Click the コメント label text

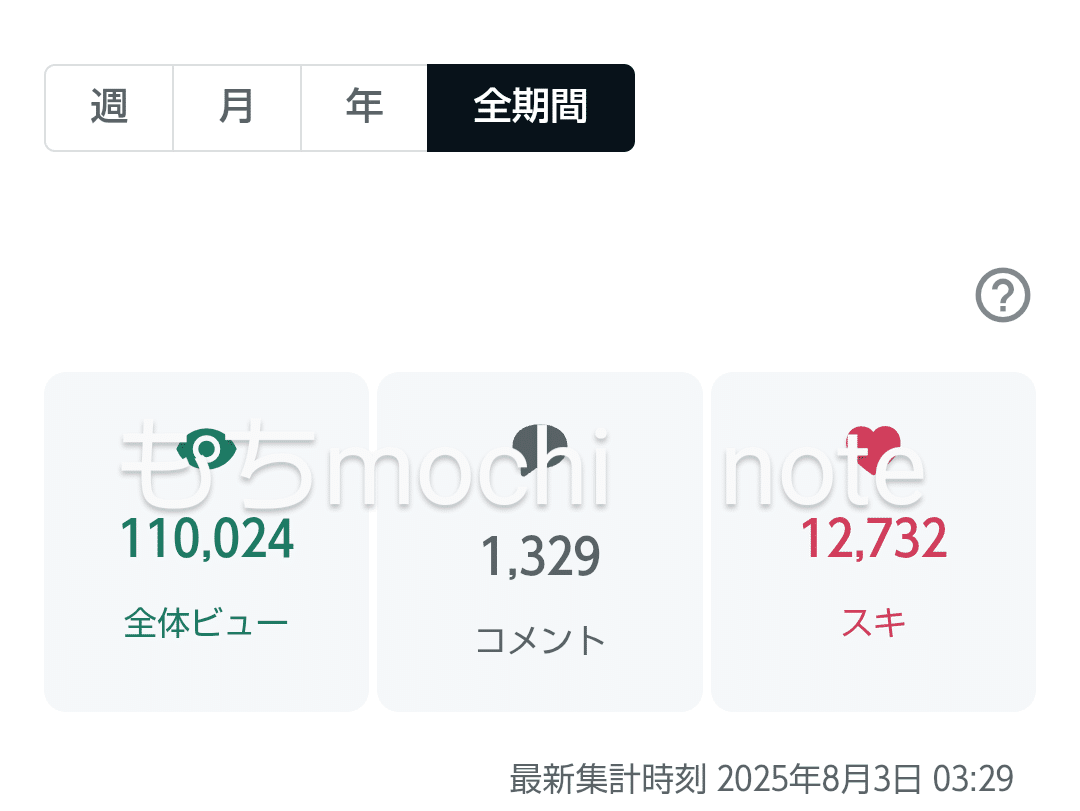(x=540, y=640)
